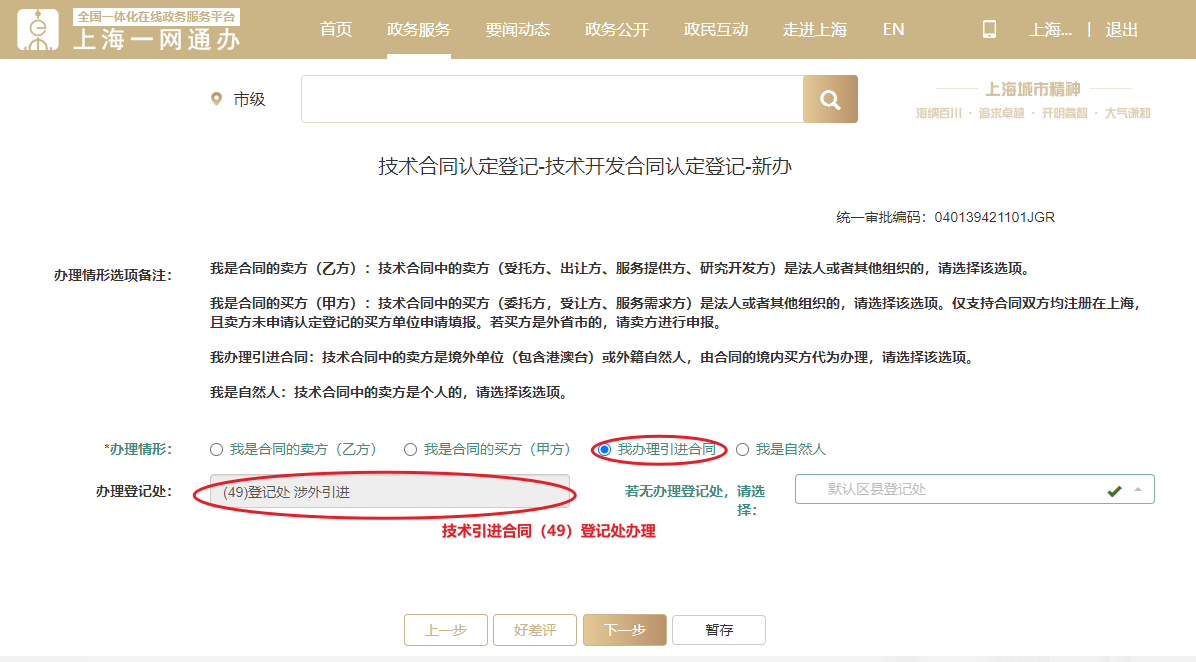
Task: Click the 暂存 save draft button
Action: pyautogui.click(x=719, y=630)
